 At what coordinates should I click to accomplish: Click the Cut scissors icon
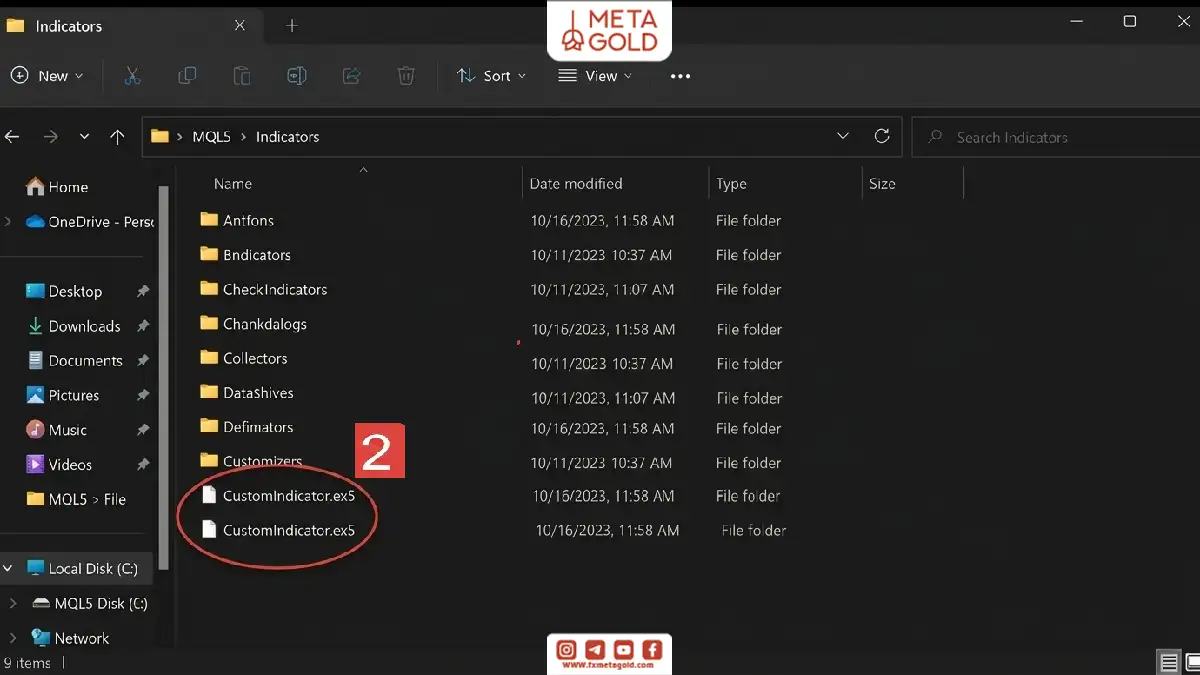pyautogui.click(x=132, y=76)
